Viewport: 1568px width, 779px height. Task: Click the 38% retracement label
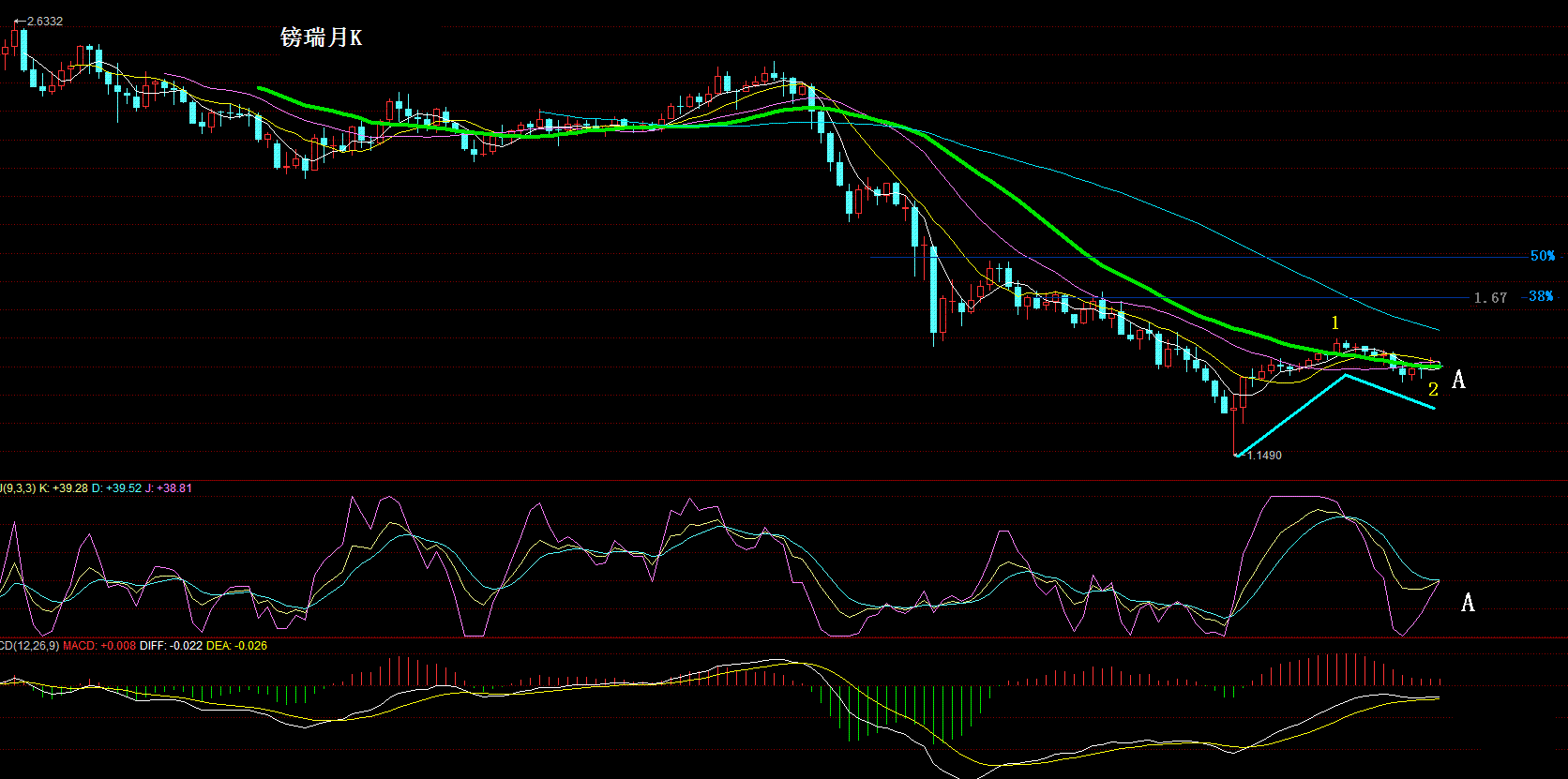tap(1541, 296)
